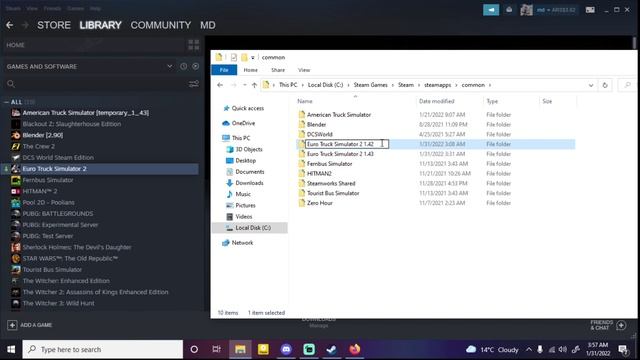Screen dimensions: 640x360
Task: Click steamapps in the address breadcrumb
Action: [x=438, y=85]
